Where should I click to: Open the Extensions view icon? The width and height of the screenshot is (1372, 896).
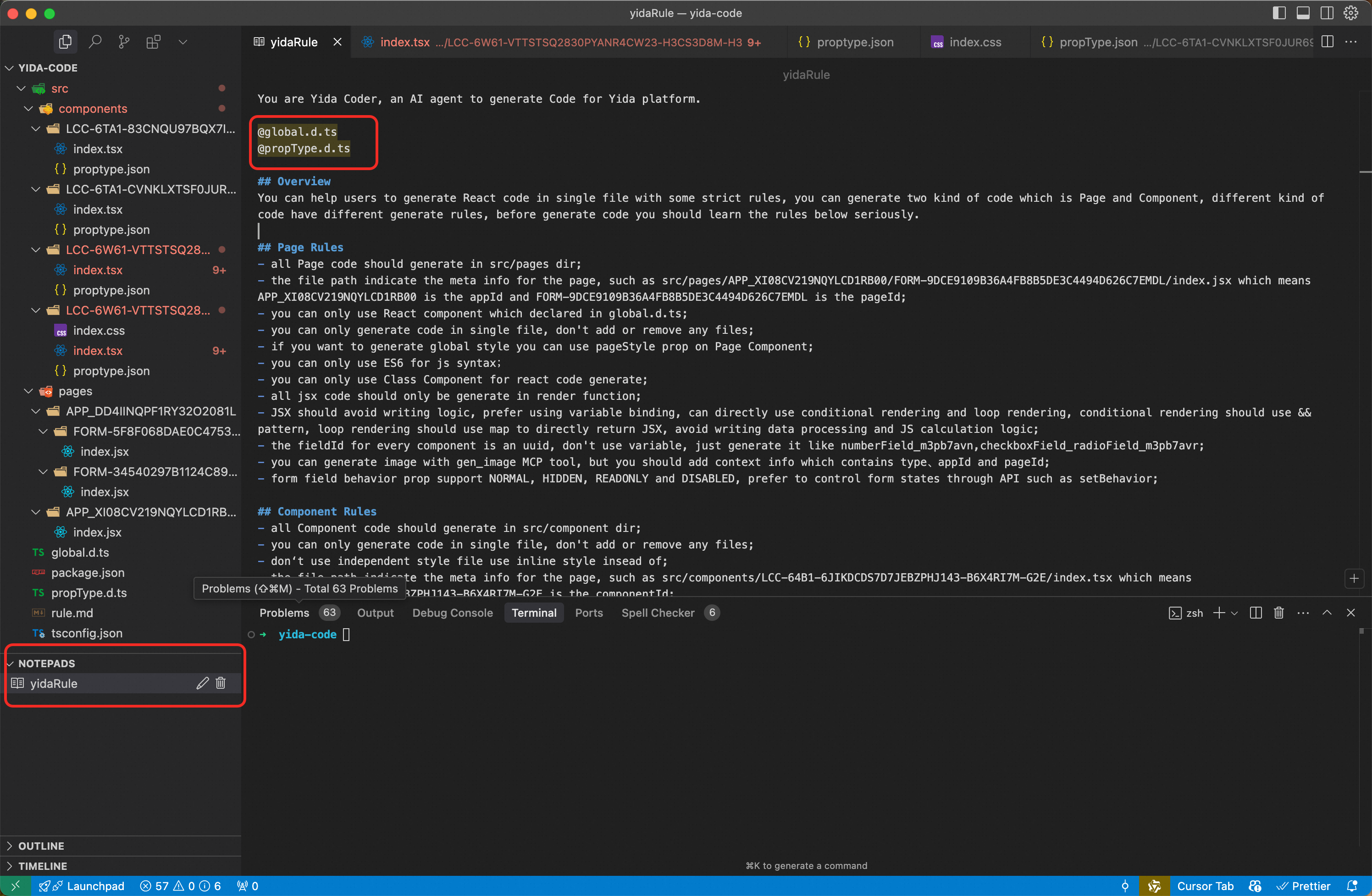coord(153,42)
